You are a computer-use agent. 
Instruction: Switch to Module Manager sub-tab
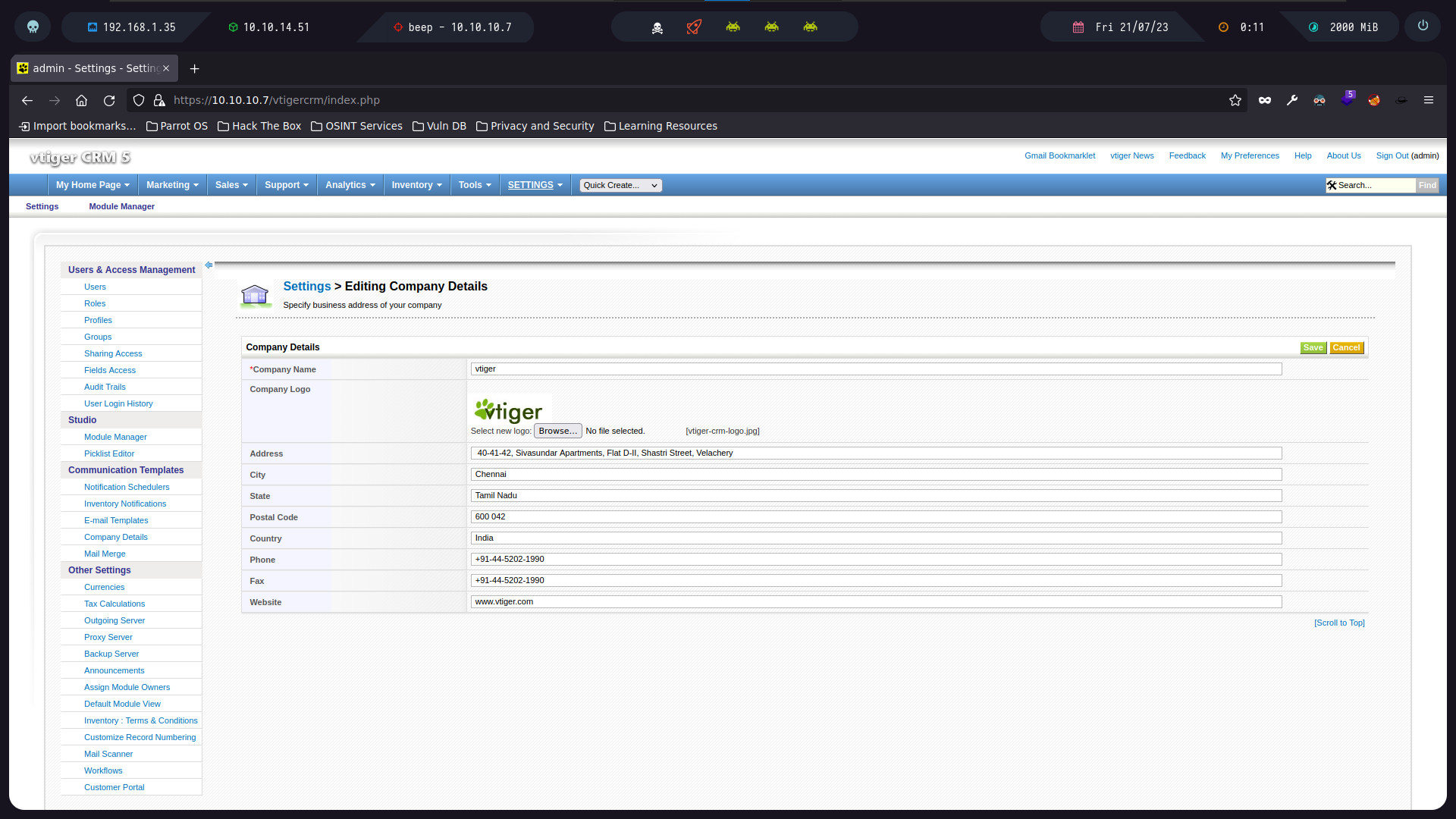coord(121,206)
